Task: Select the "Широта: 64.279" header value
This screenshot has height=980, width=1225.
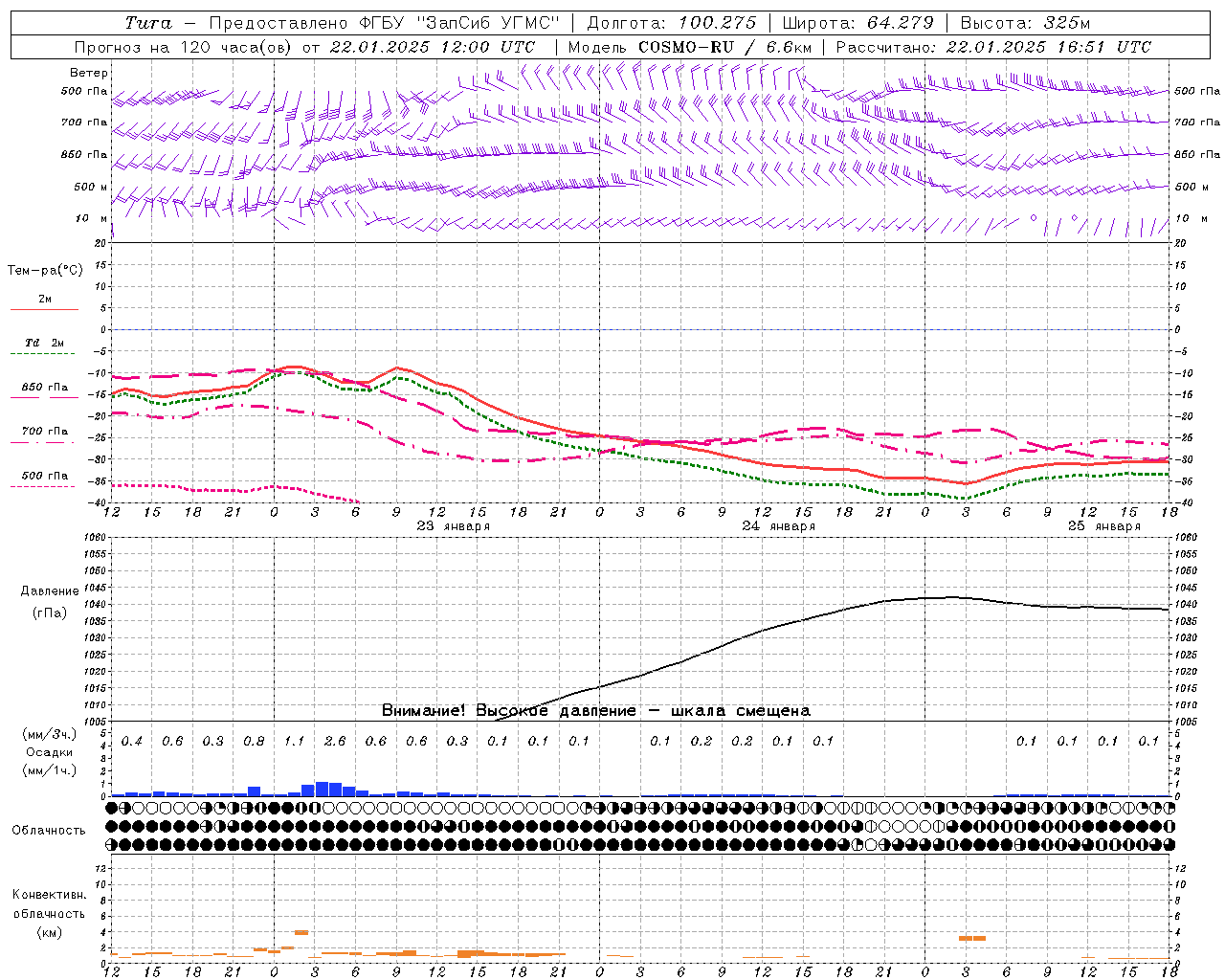Action: tap(857, 23)
